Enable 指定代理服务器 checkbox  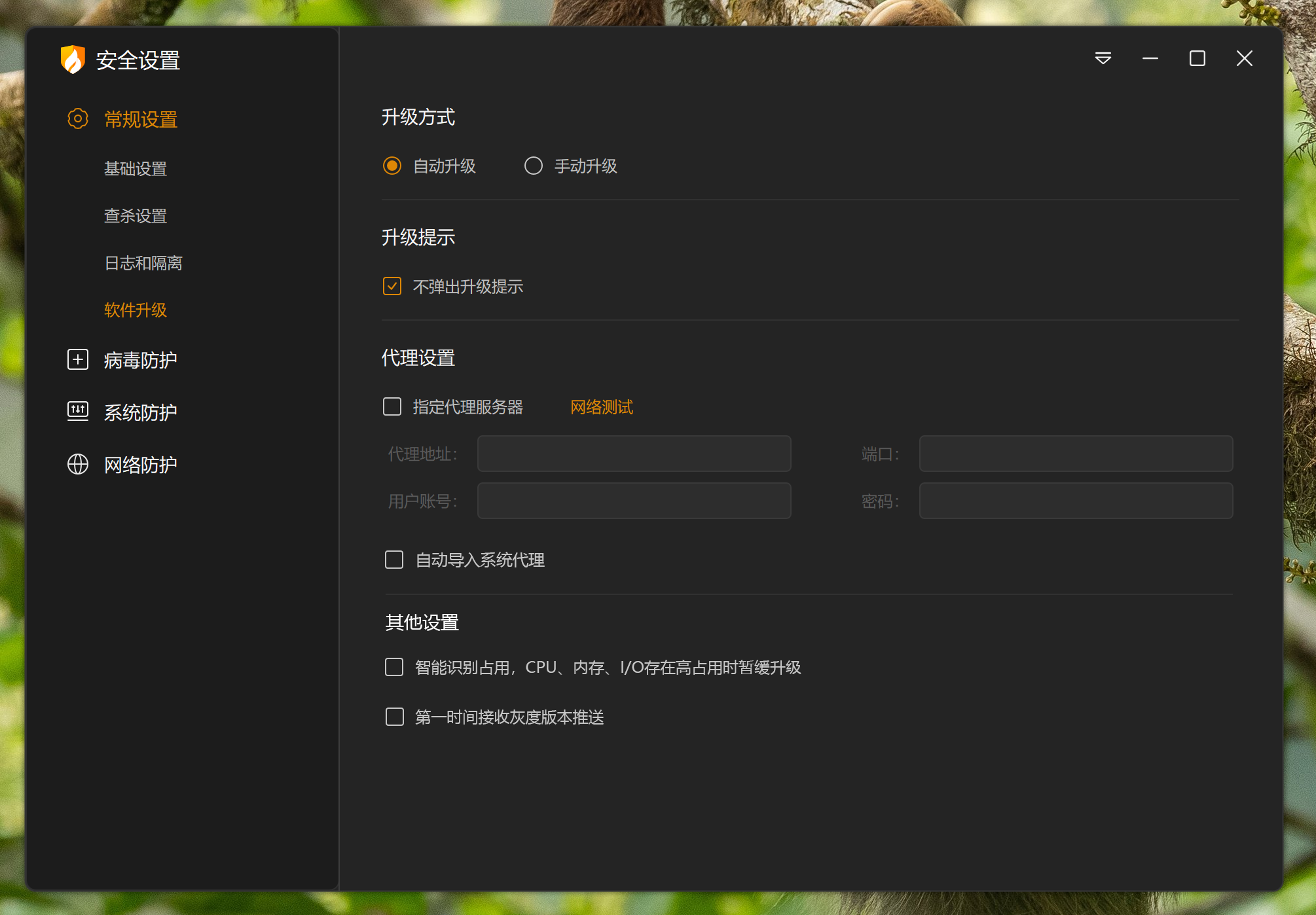392,406
